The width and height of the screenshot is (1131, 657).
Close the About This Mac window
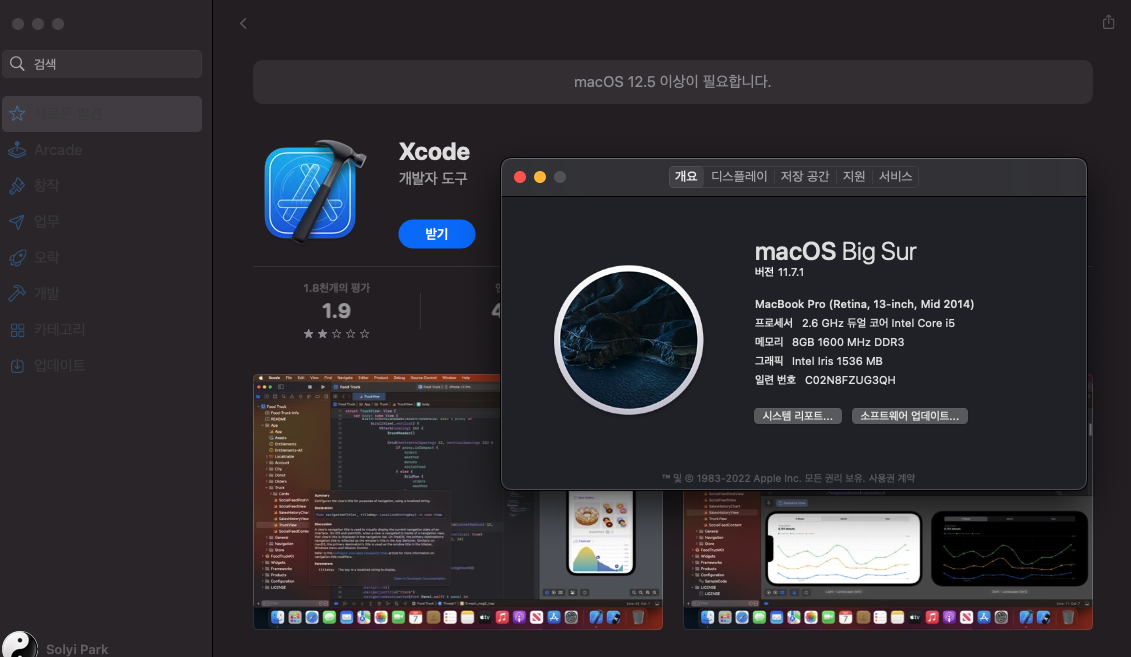[519, 177]
